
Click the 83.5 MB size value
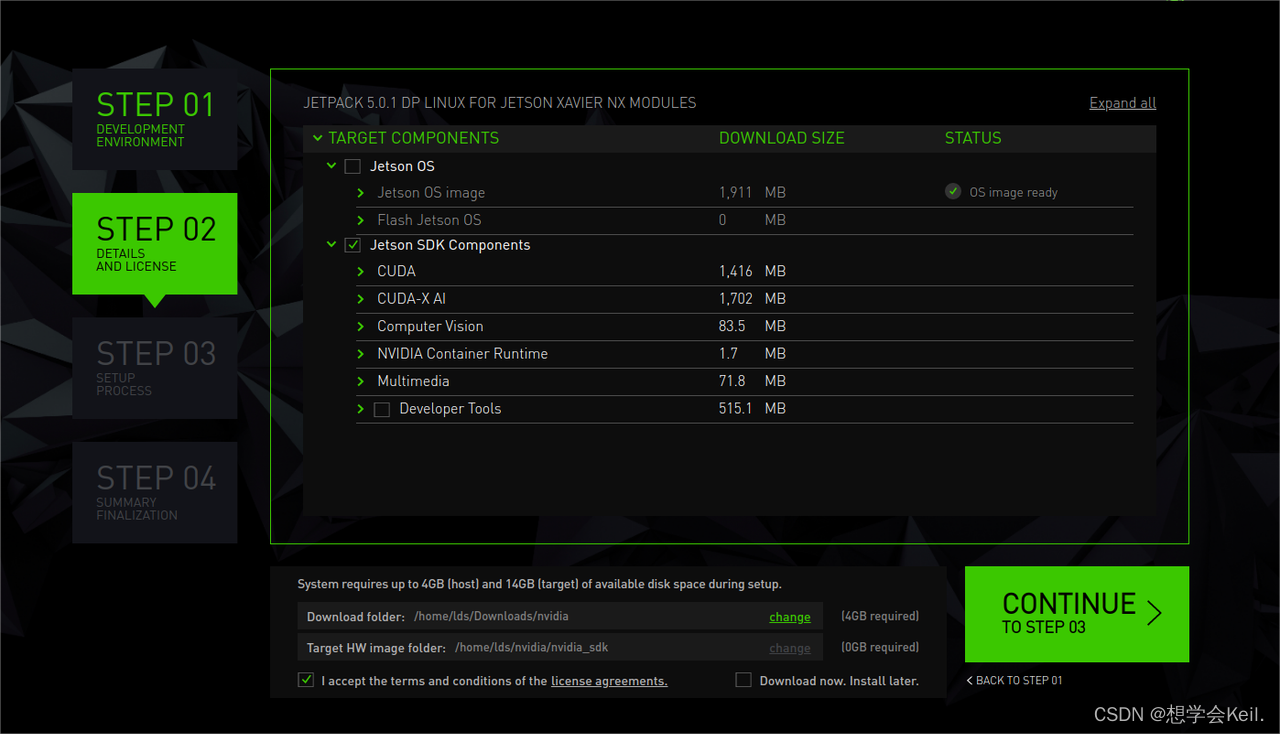(x=752, y=326)
